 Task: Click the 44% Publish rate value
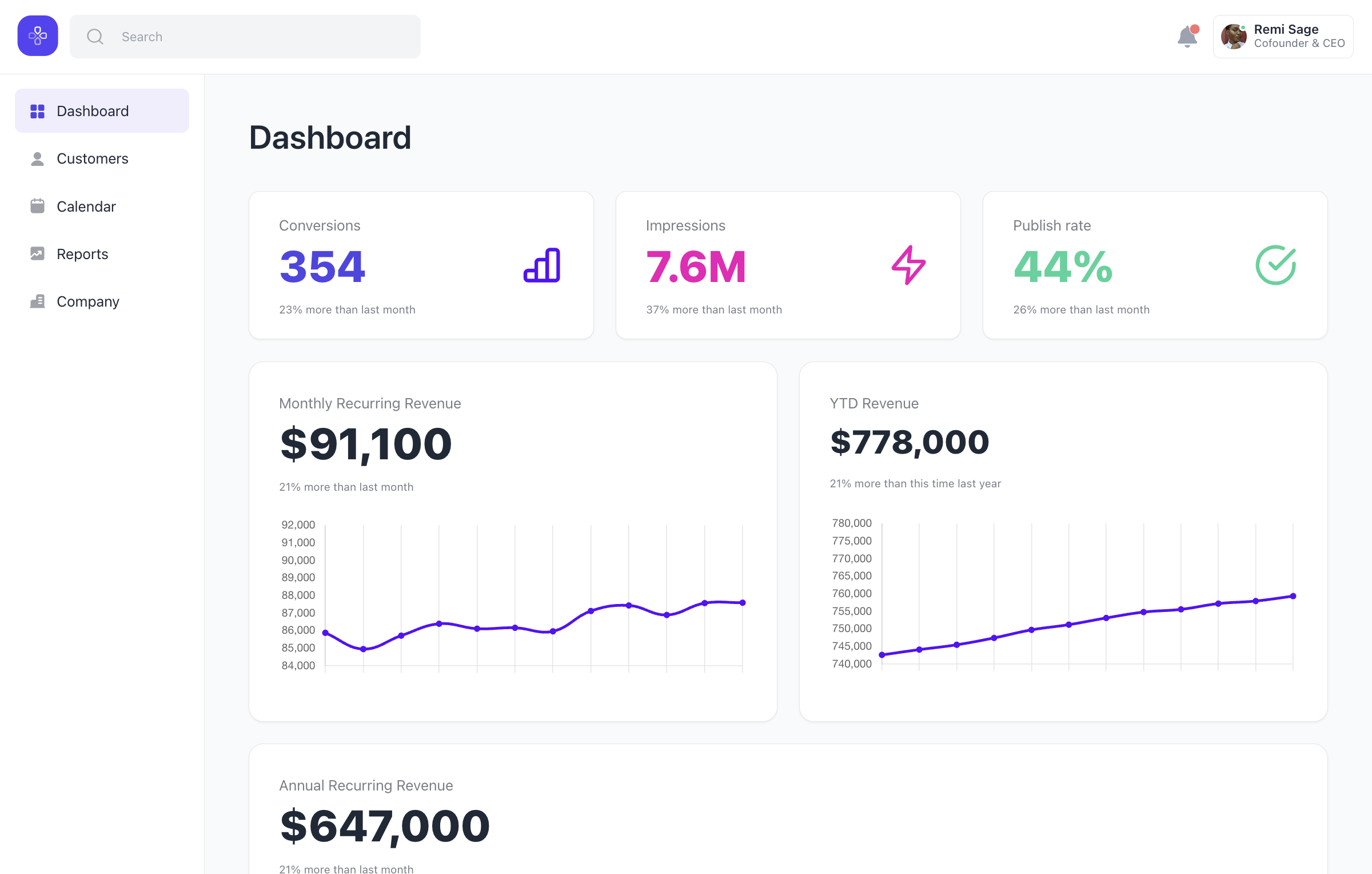(1063, 267)
